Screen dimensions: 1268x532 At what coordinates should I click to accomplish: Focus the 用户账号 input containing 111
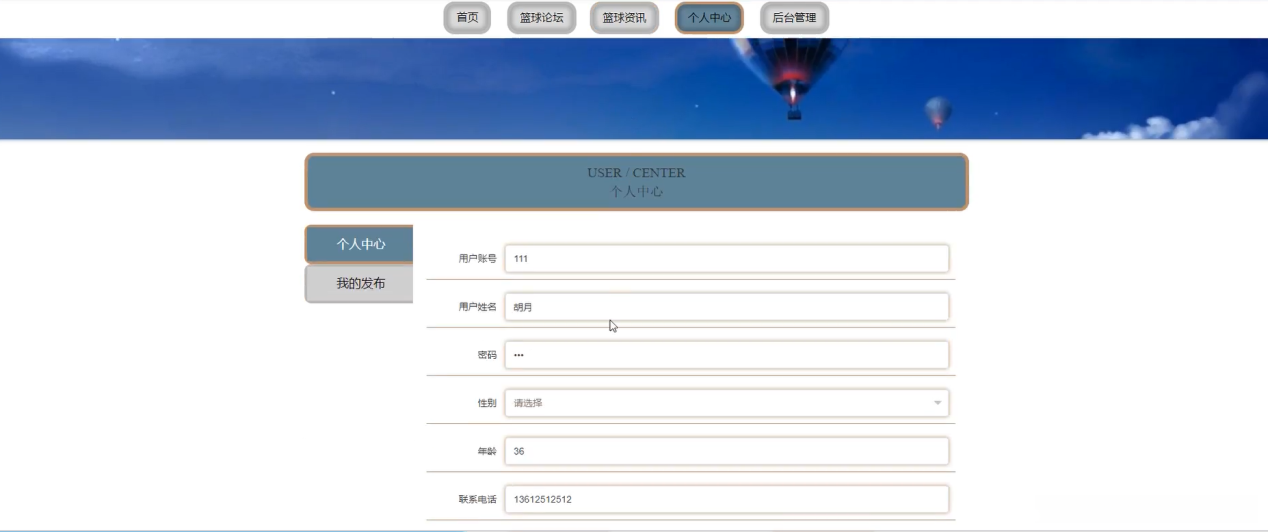click(727, 258)
